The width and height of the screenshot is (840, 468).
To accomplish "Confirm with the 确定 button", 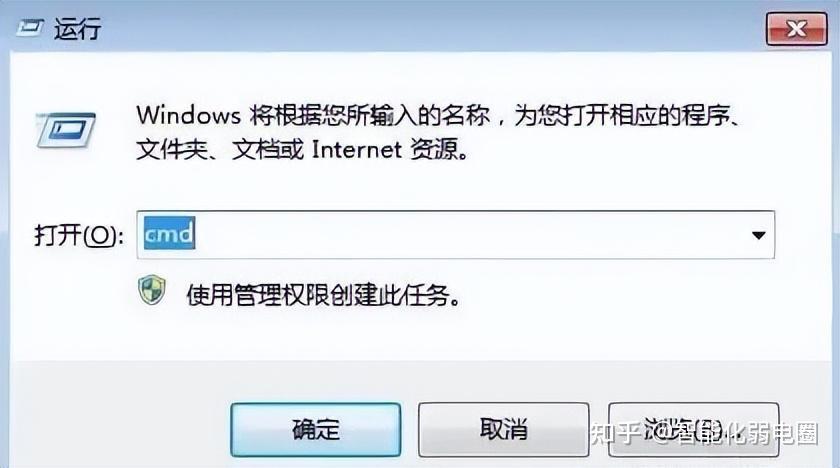I will [x=316, y=429].
